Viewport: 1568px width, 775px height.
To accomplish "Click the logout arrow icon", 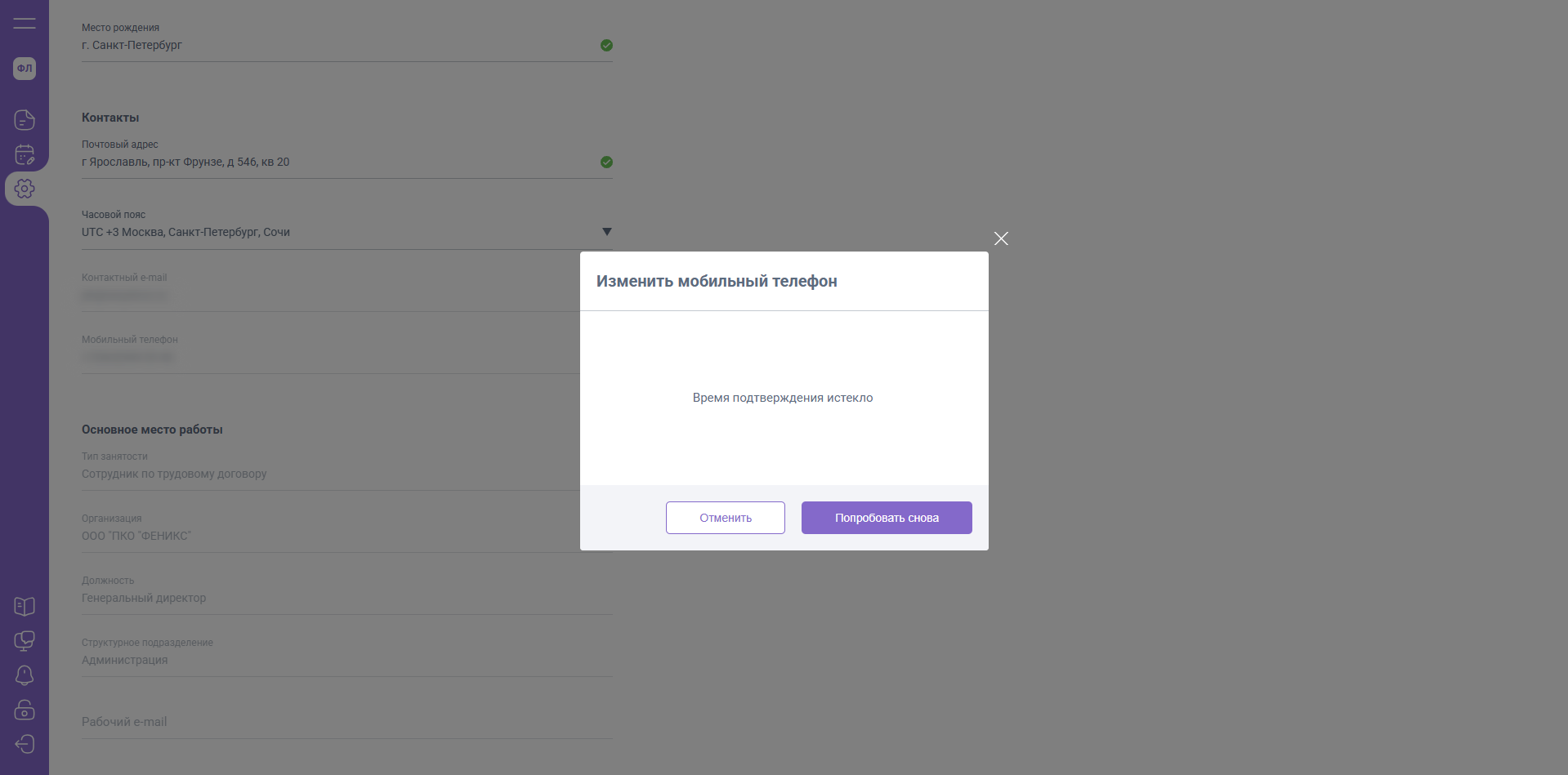I will point(25,744).
